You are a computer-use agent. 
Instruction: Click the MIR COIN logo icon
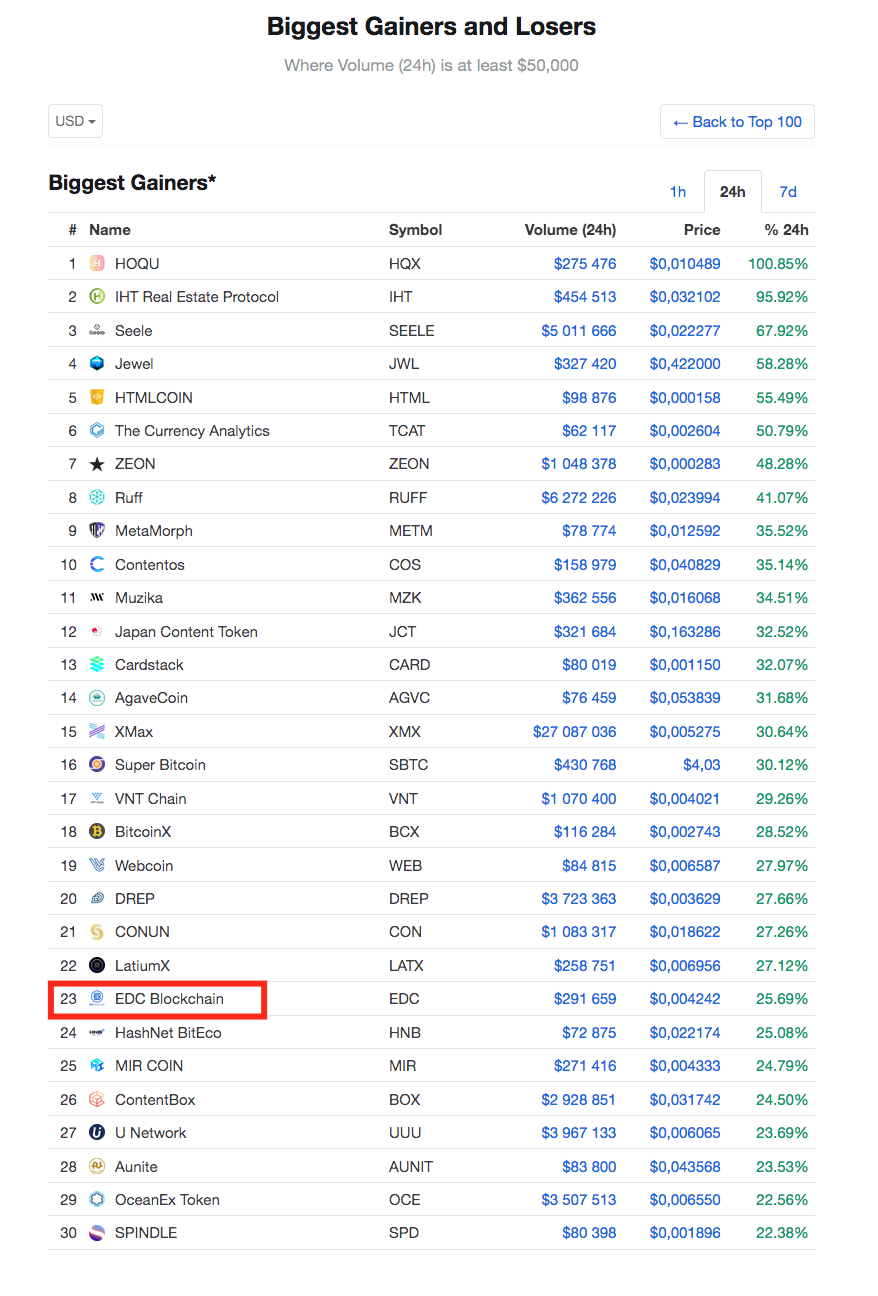(x=97, y=1066)
